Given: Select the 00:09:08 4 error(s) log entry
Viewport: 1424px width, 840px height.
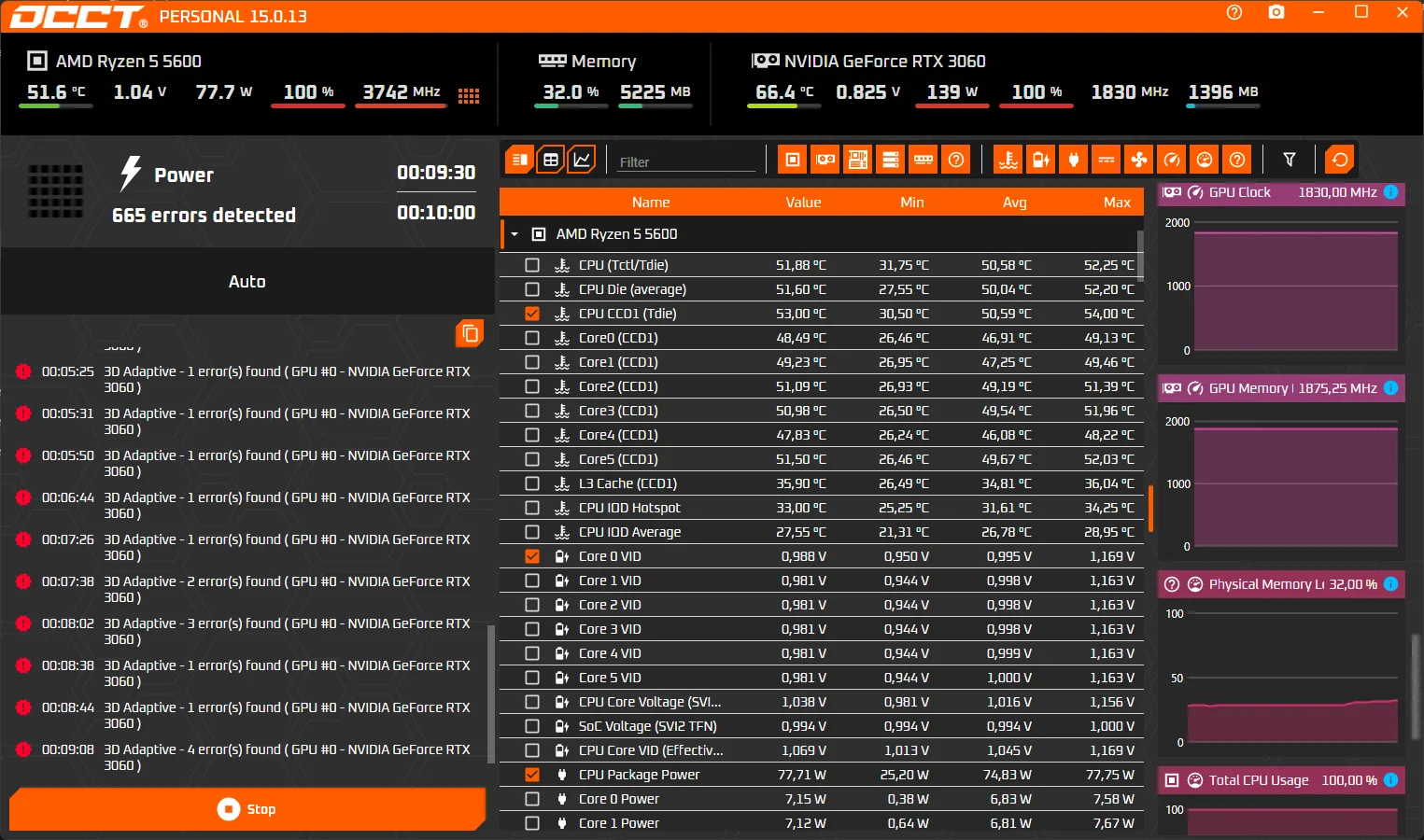Looking at the screenshot, I should click(x=247, y=757).
